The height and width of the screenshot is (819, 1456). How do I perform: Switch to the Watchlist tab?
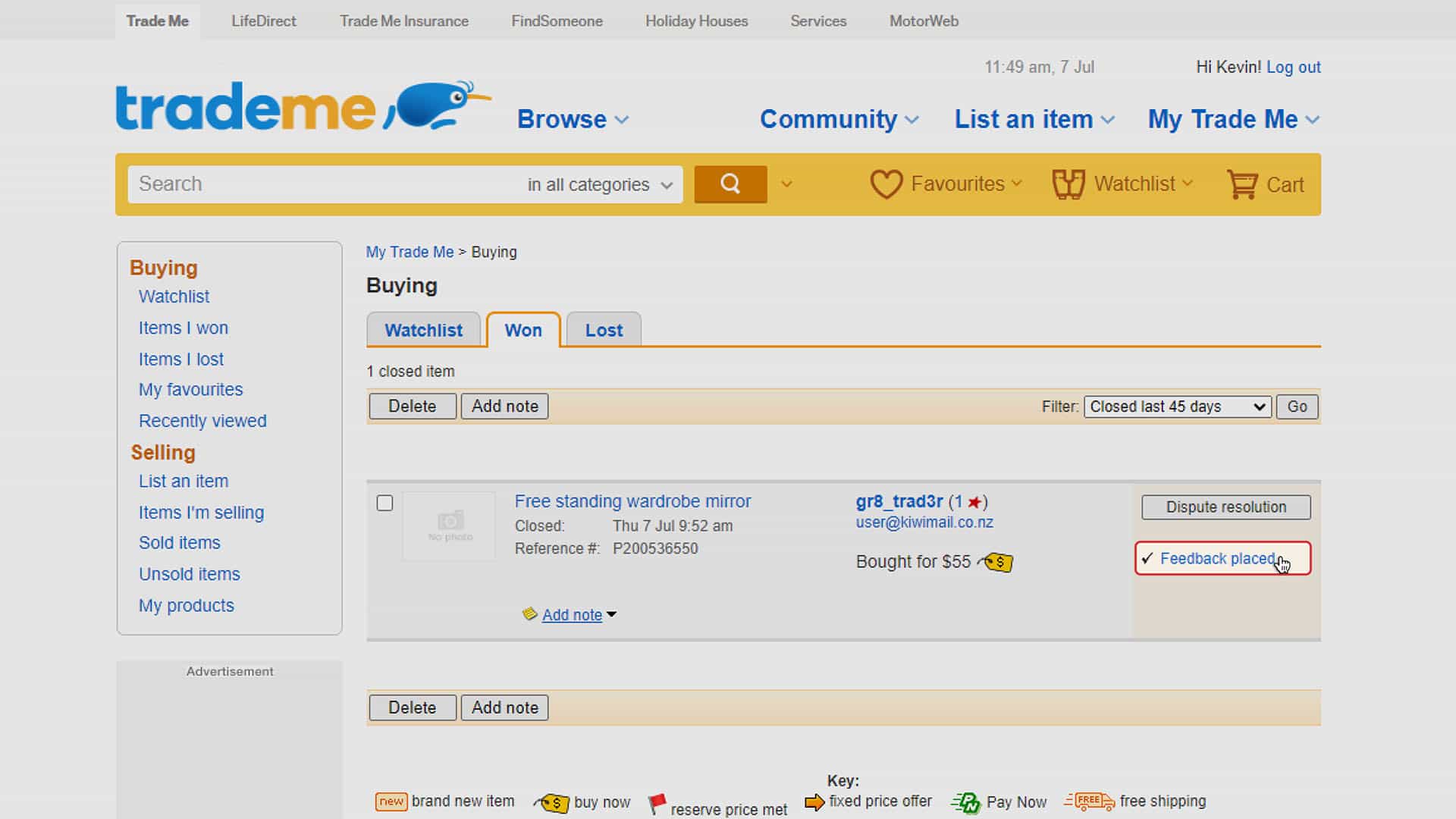click(x=423, y=330)
